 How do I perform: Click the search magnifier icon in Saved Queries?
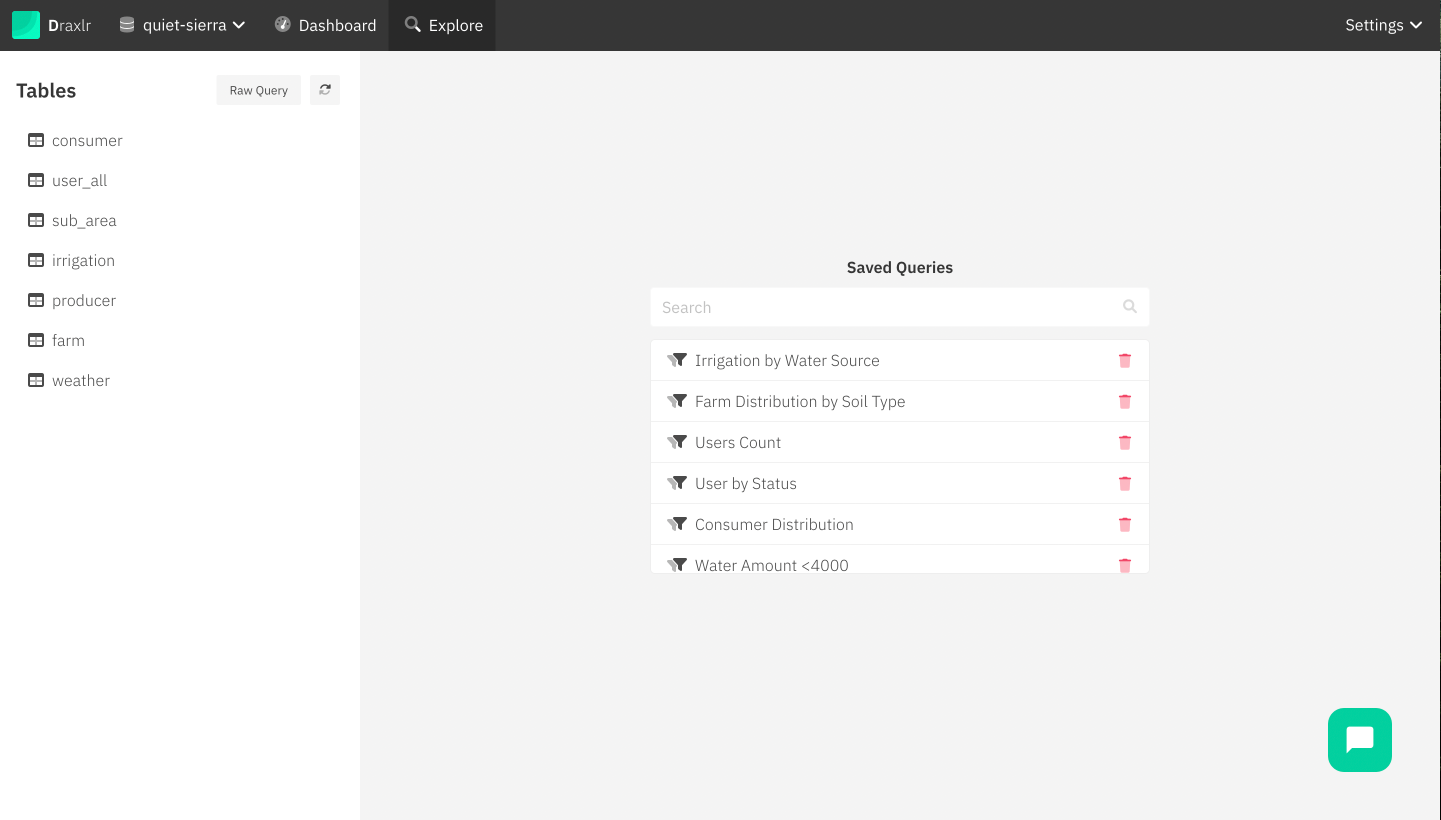tap(1130, 307)
